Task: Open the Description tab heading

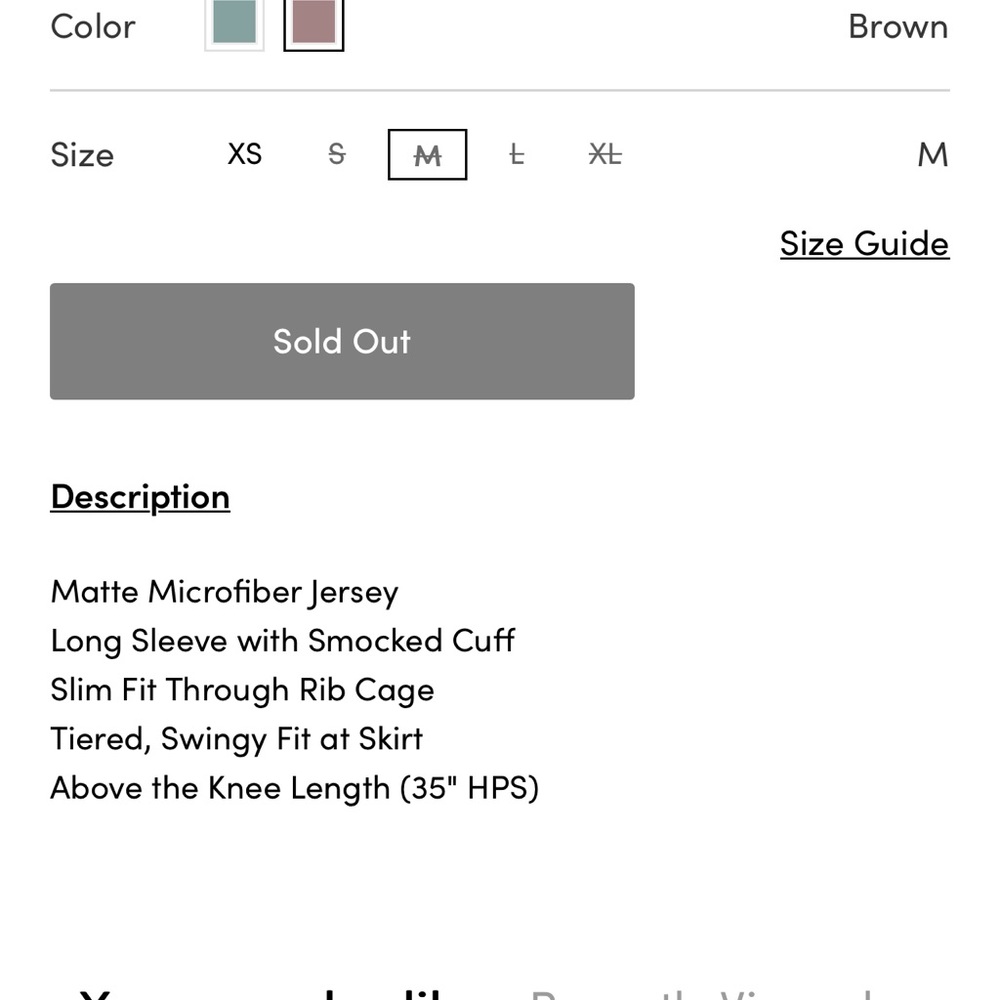Action: (x=140, y=497)
